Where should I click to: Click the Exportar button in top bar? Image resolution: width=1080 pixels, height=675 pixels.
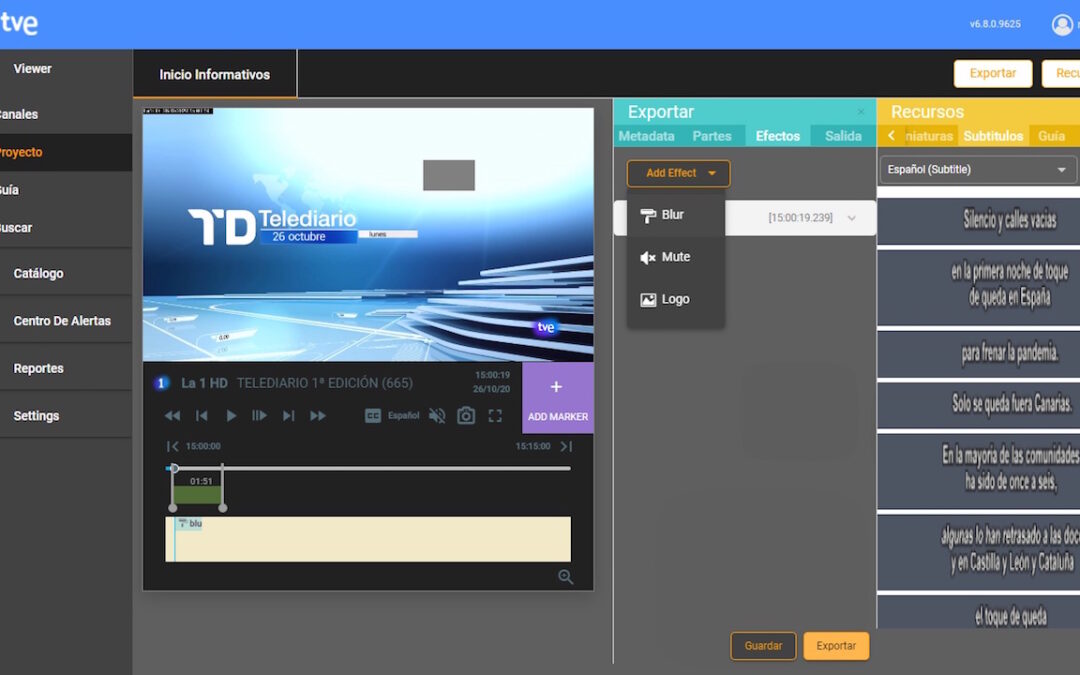(993, 74)
